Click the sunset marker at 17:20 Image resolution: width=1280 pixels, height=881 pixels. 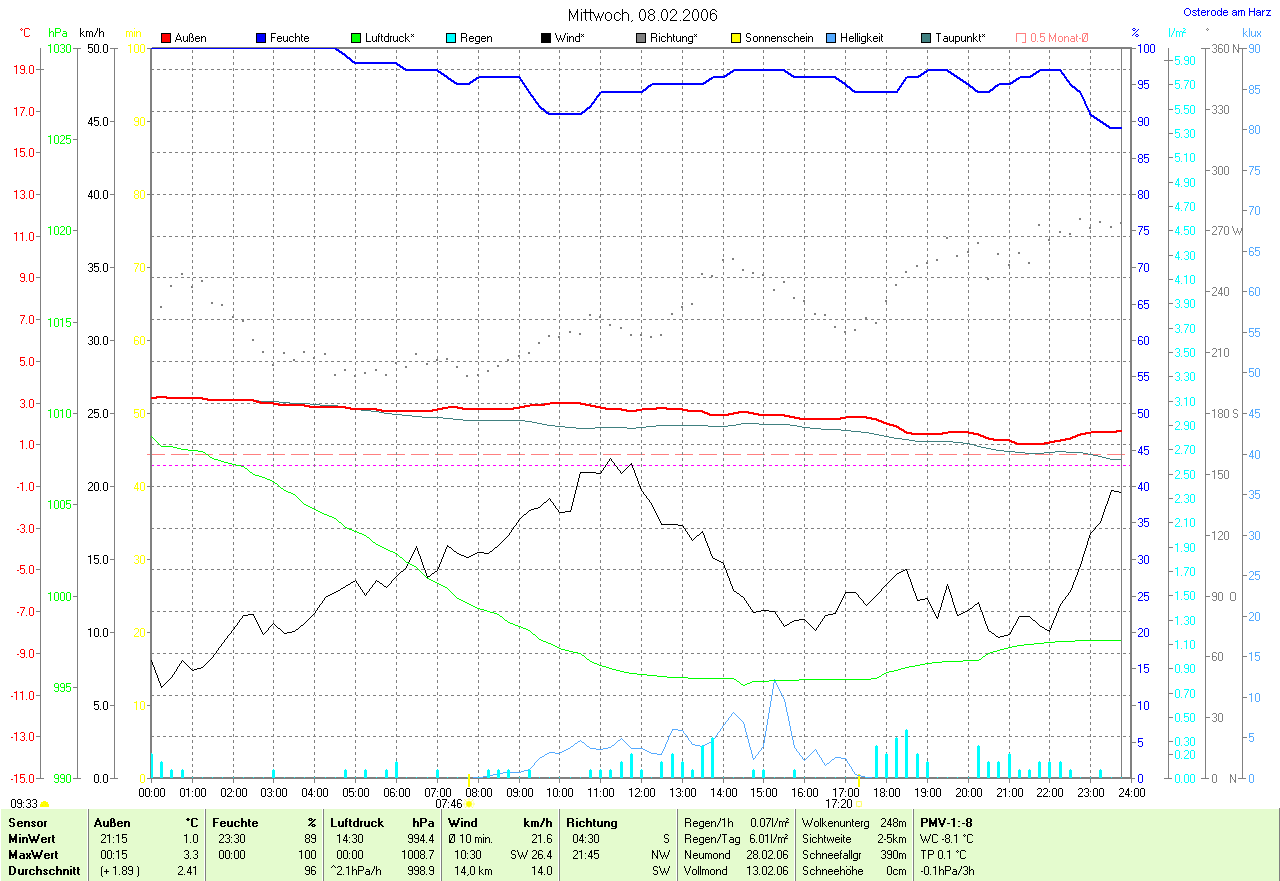pos(858,803)
